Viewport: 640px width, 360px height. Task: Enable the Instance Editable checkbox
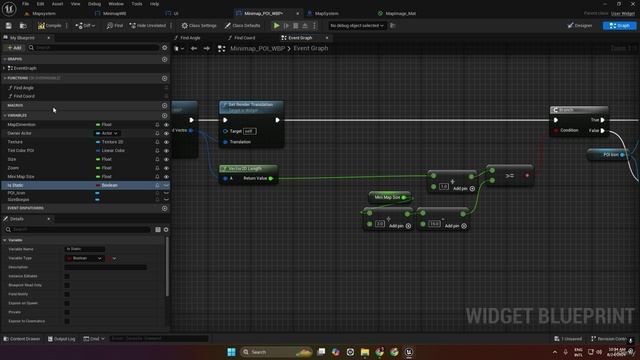click(67, 276)
